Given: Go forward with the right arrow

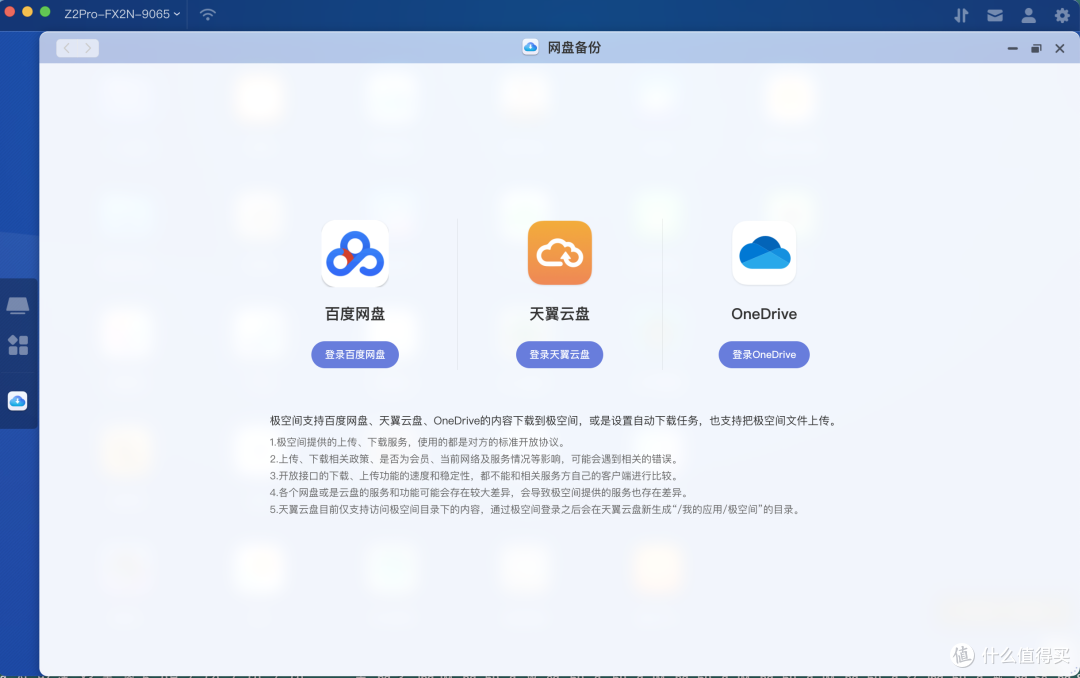Looking at the screenshot, I should pyautogui.click(x=88, y=48).
